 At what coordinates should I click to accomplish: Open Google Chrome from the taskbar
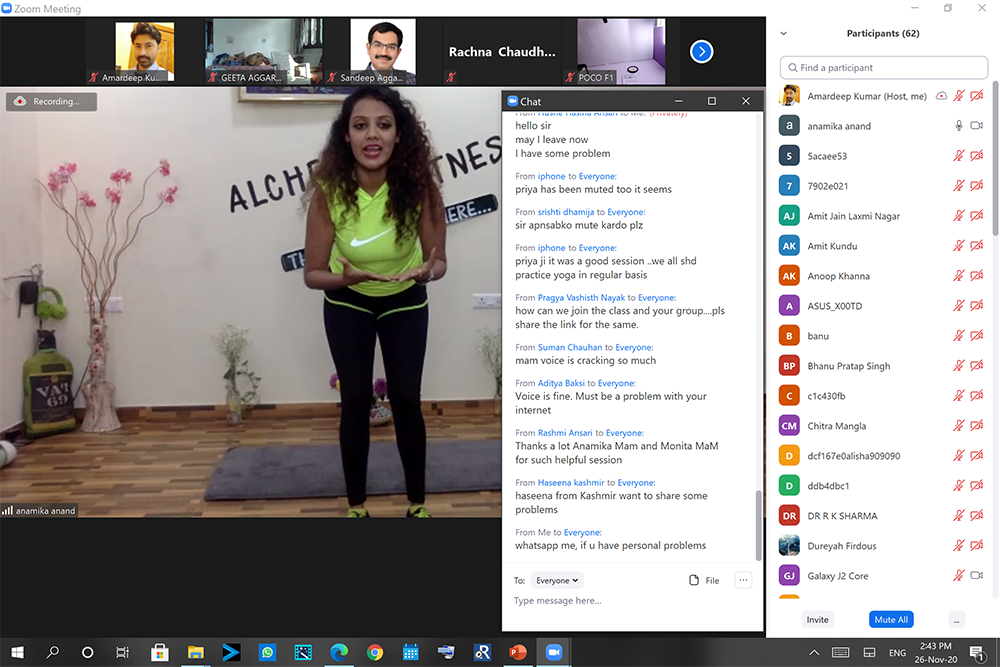tap(375, 652)
